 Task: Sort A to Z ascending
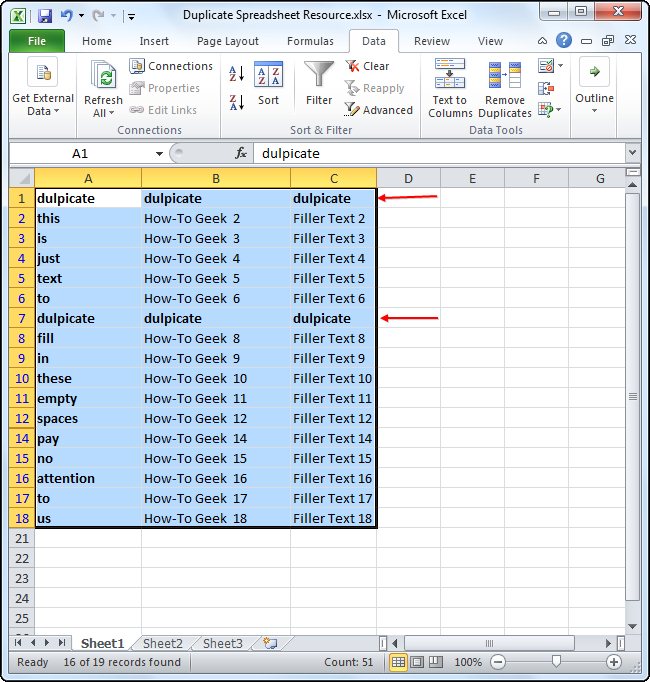[x=237, y=74]
